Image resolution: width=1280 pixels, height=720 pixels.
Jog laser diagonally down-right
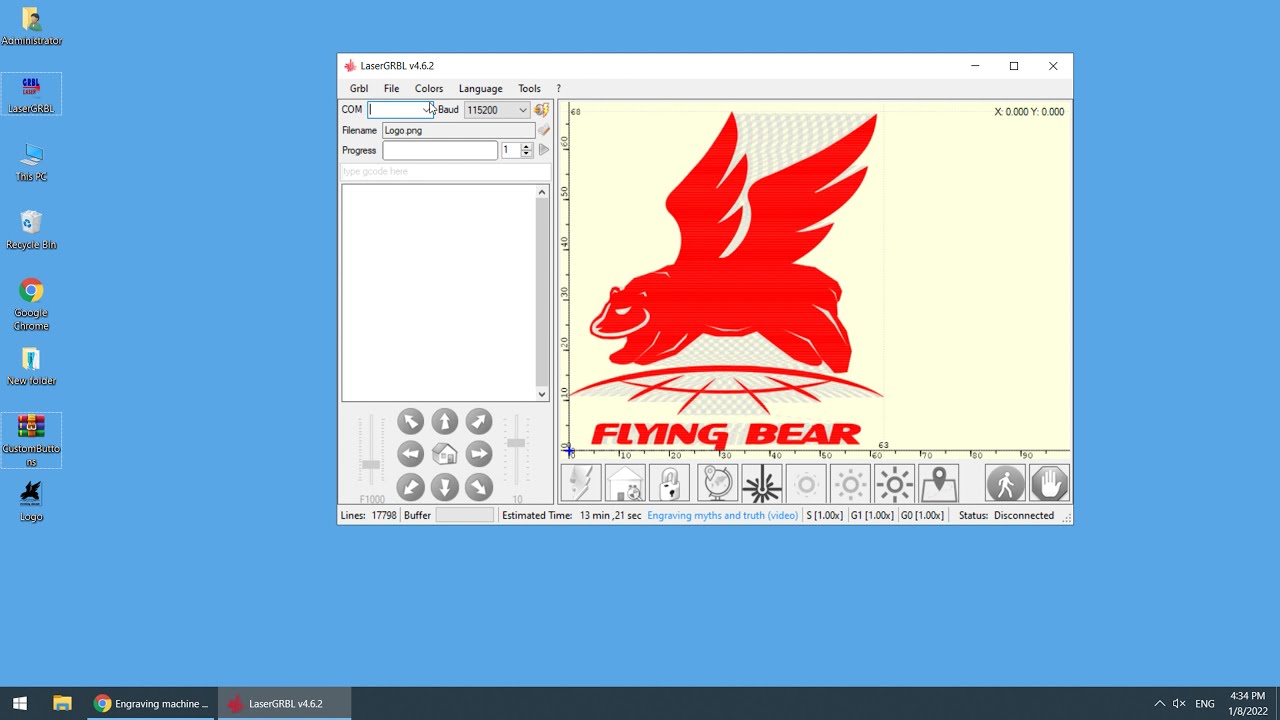pyautogui.click(x=479, y=487)
